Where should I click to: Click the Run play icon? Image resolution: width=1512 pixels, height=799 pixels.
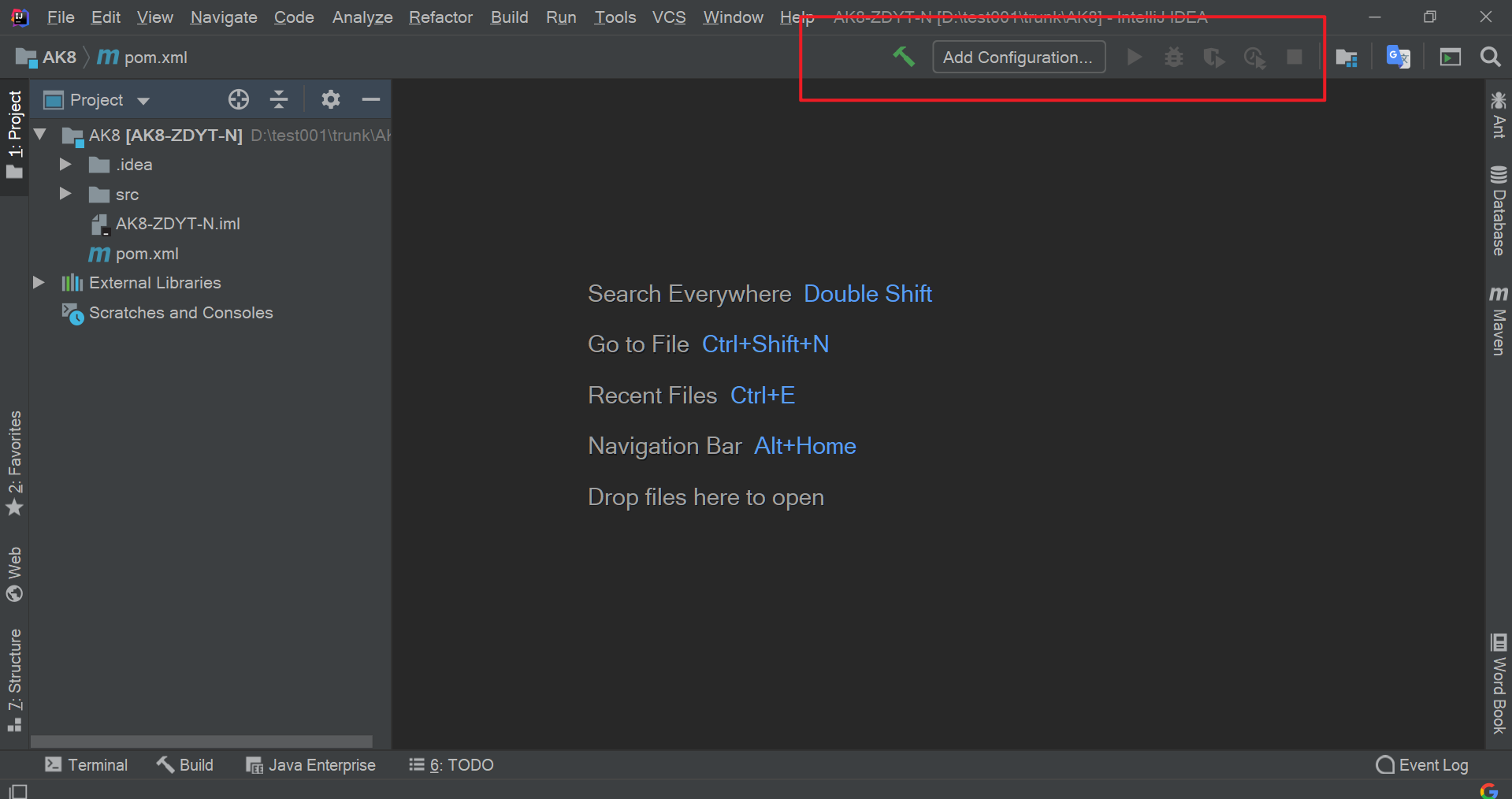1135,57
